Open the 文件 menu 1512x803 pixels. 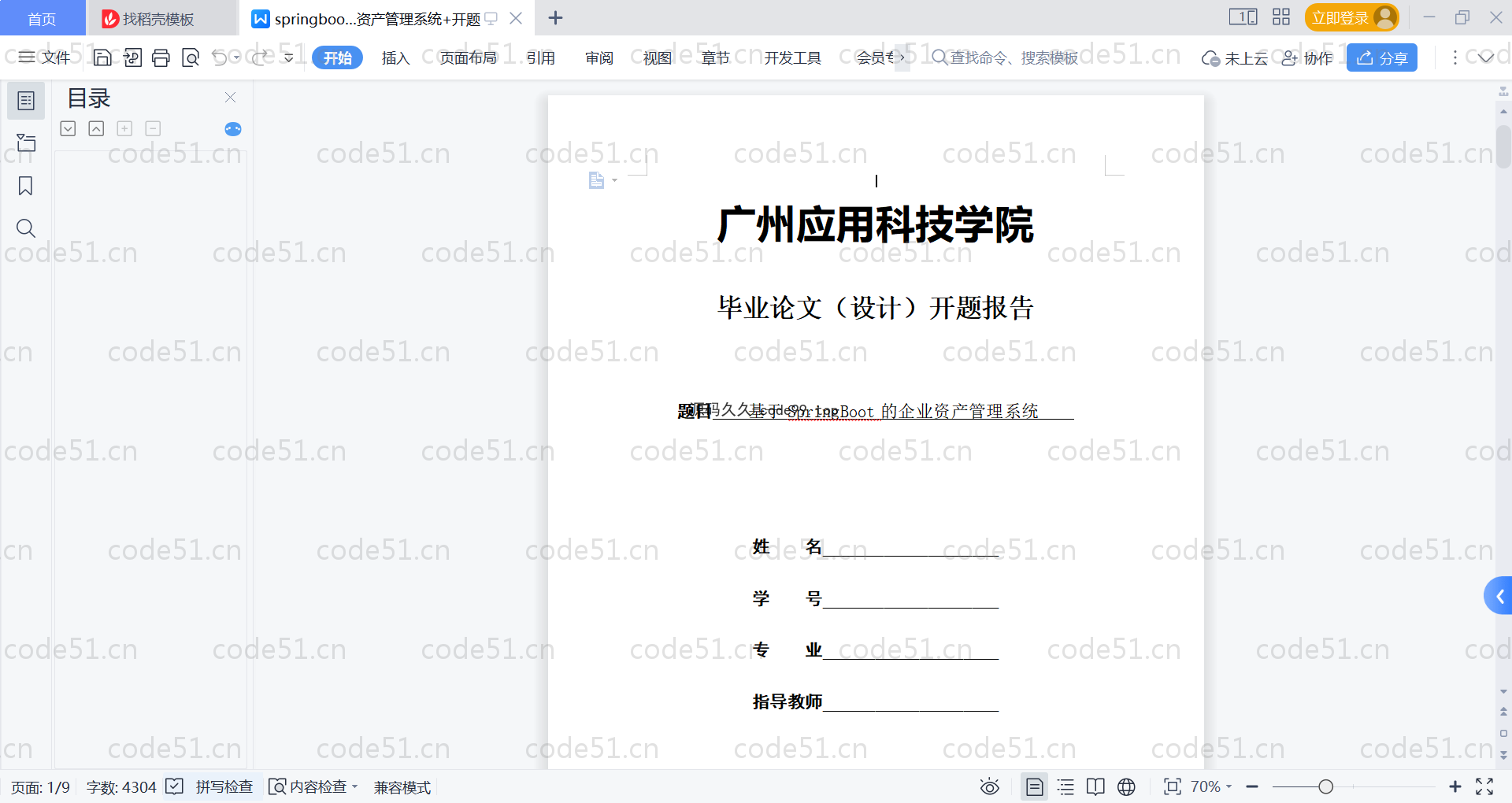pyautogui.click(x=45, y=57)
